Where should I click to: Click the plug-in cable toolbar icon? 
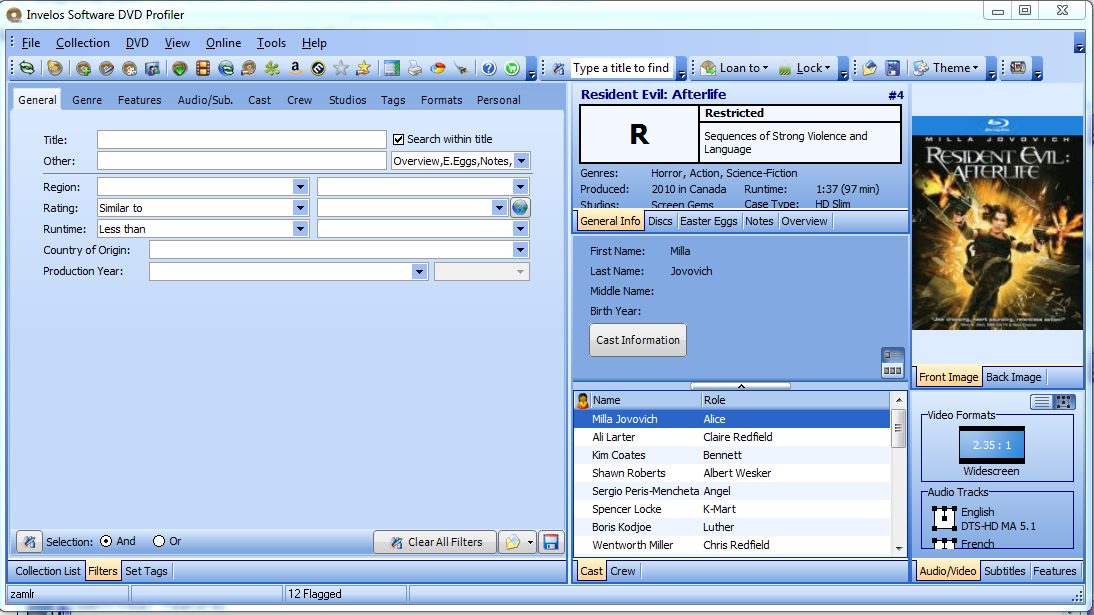pos(460,68)
